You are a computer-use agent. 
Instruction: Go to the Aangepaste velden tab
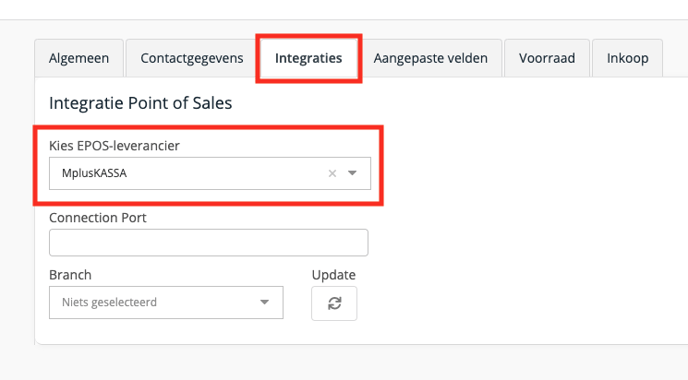point(430,58)
